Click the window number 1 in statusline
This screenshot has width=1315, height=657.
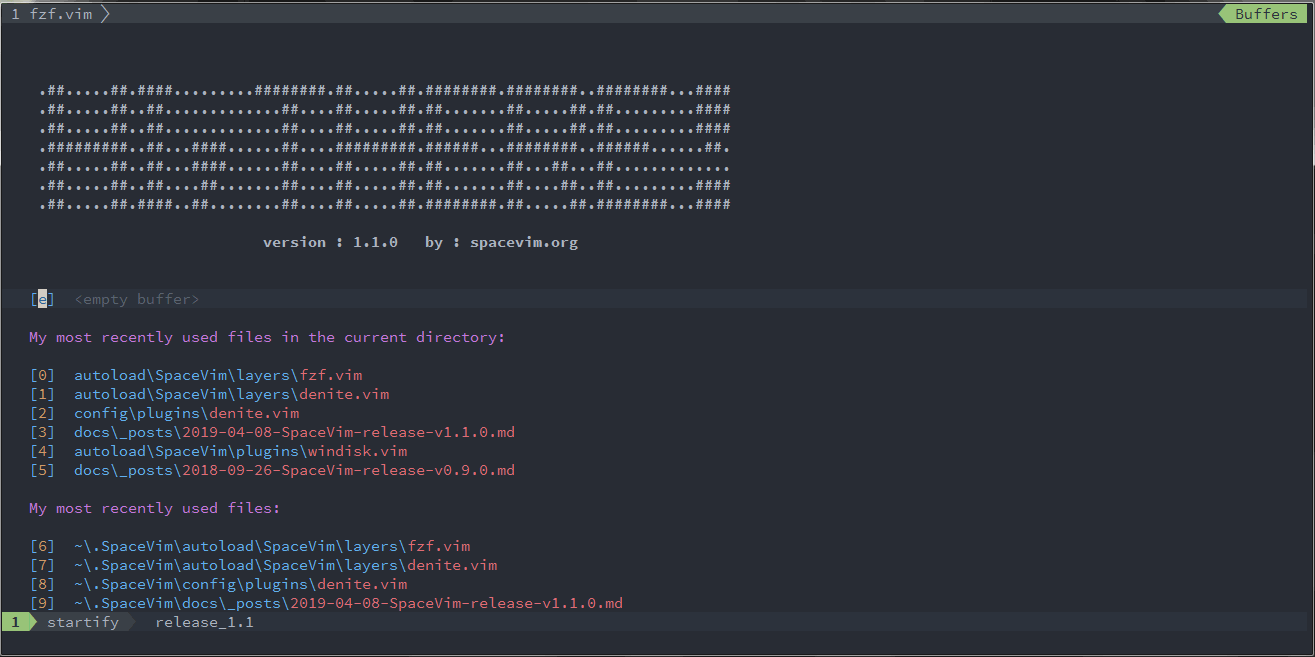15,622
